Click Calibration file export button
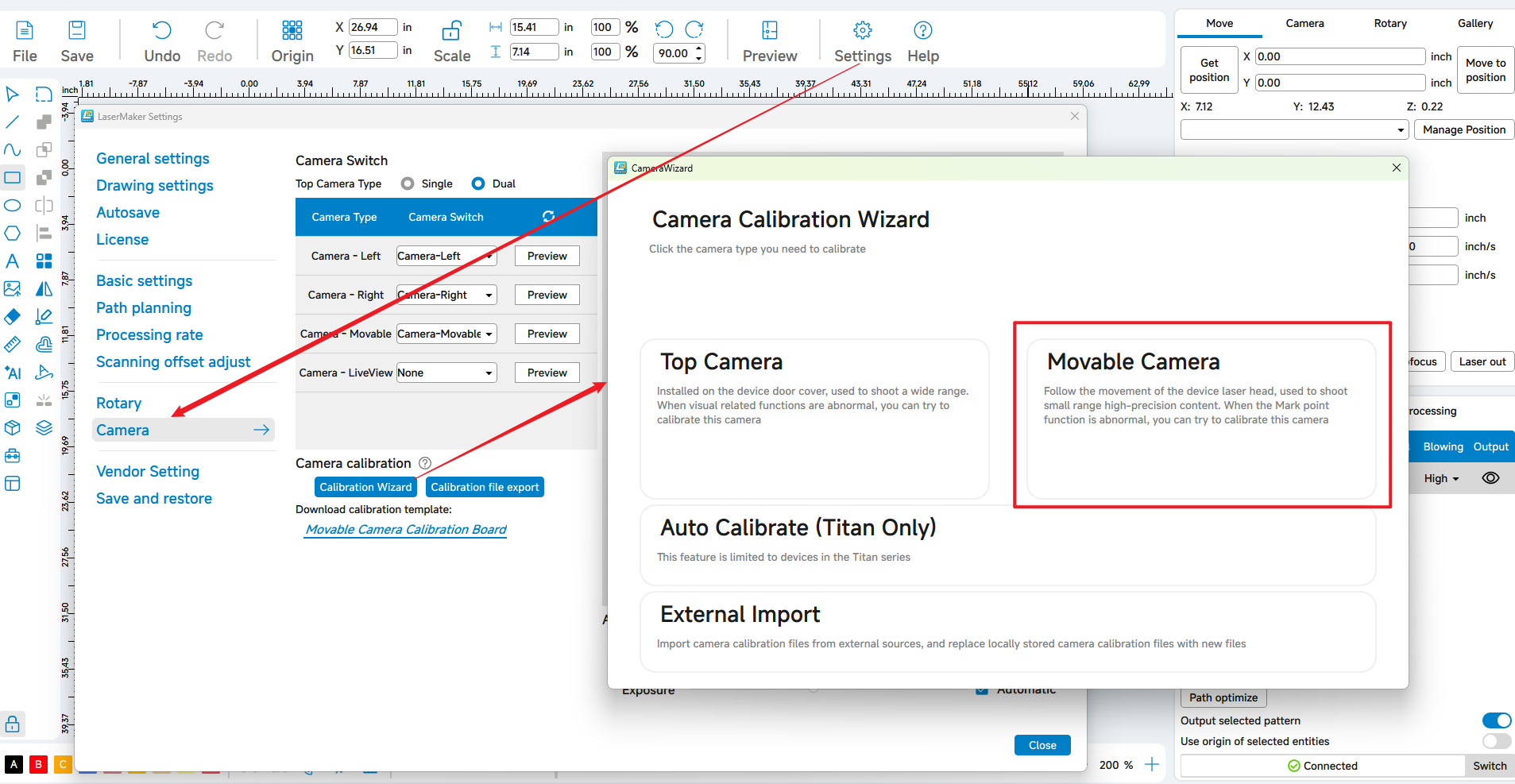 [x=485, y=487]
